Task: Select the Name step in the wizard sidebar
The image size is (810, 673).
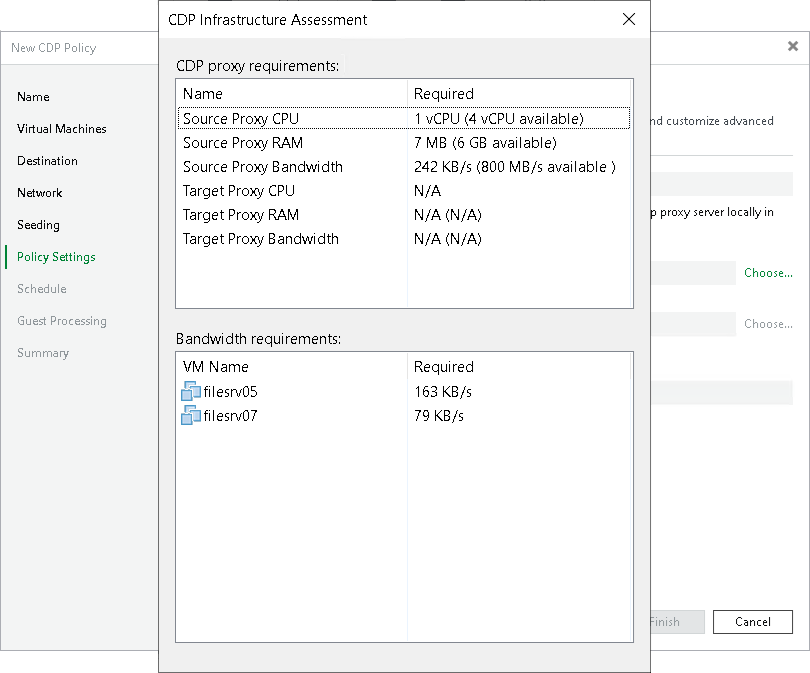Action: click(33, 97)
